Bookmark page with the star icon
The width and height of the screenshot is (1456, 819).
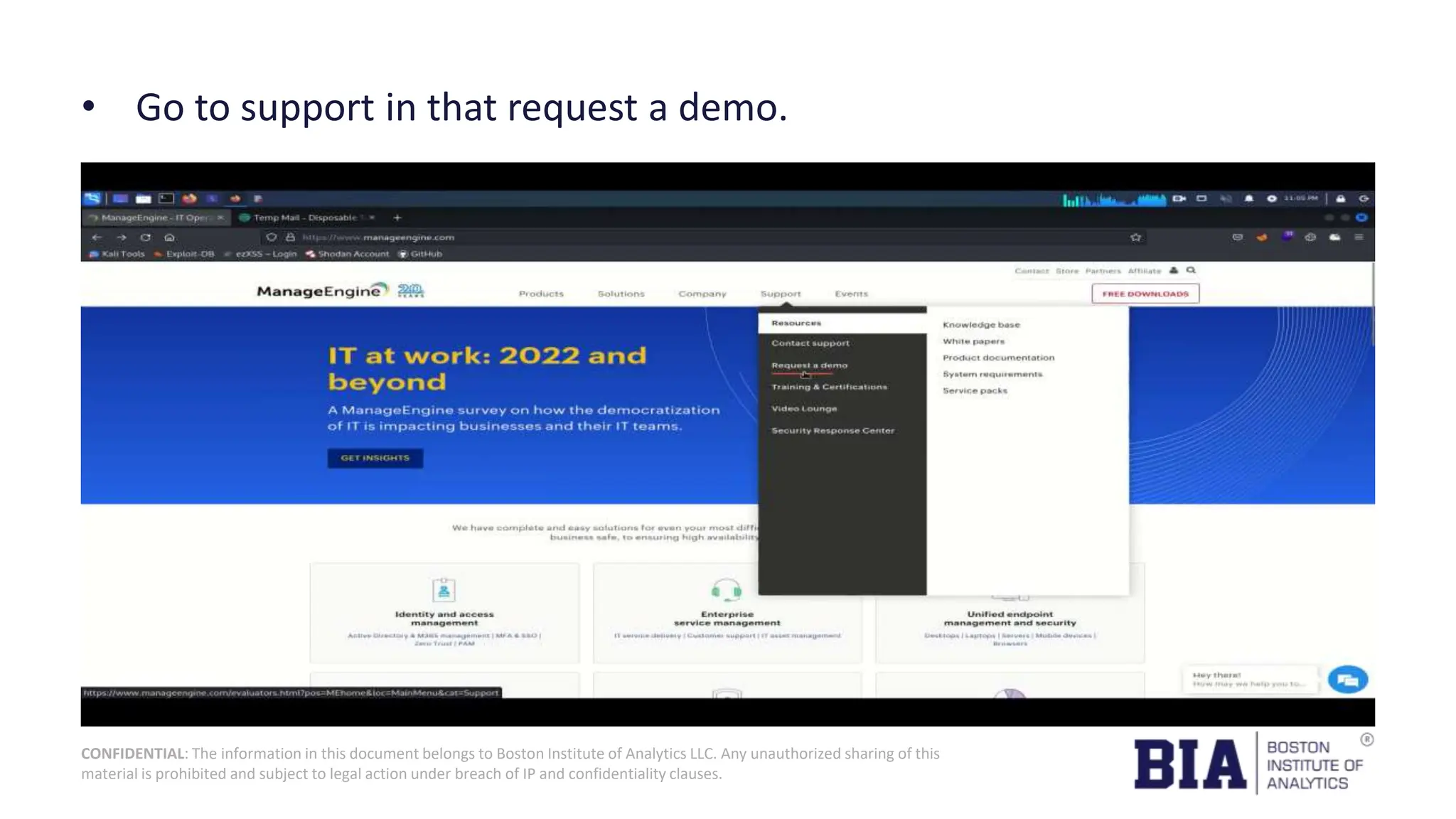(1135, 237)
